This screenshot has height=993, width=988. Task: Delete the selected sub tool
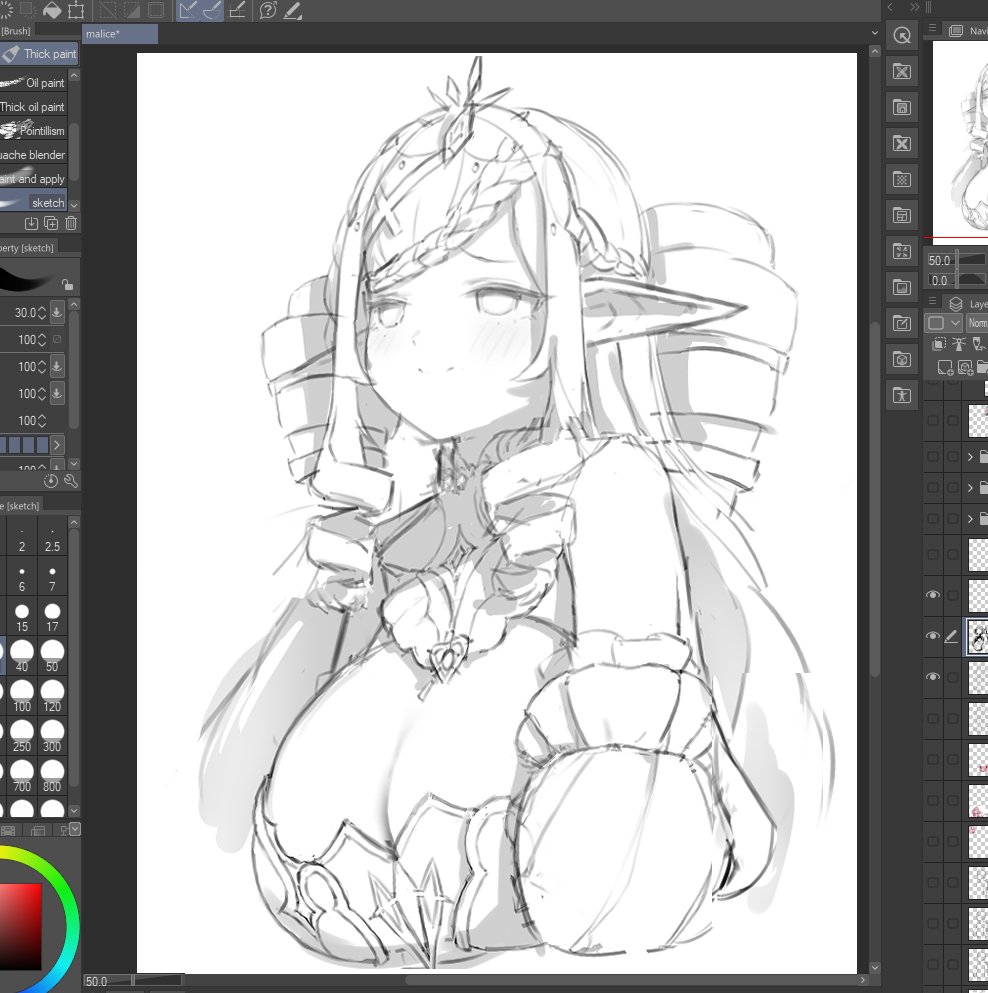tap(71, 224)
